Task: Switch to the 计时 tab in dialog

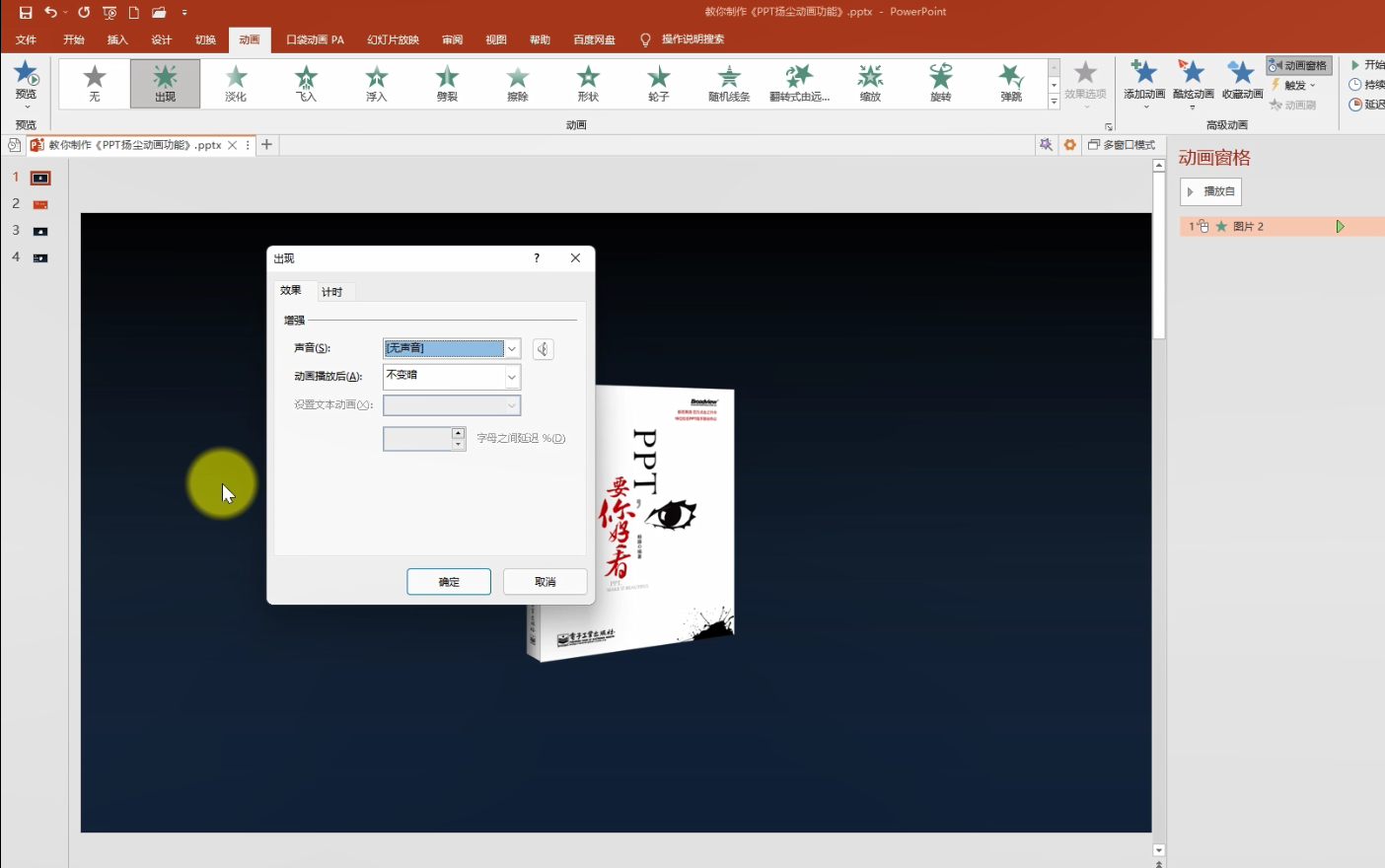Action: [x=332, y=292]
